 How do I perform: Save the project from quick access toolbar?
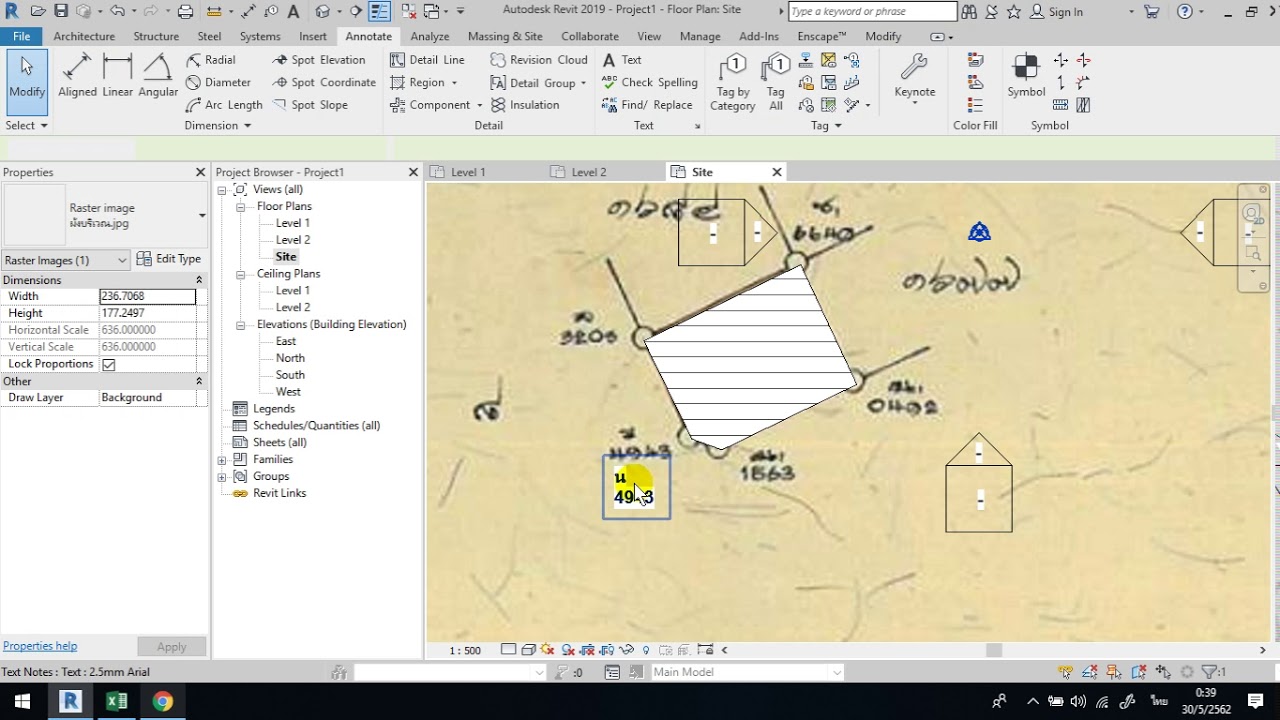tap(61, 12)
